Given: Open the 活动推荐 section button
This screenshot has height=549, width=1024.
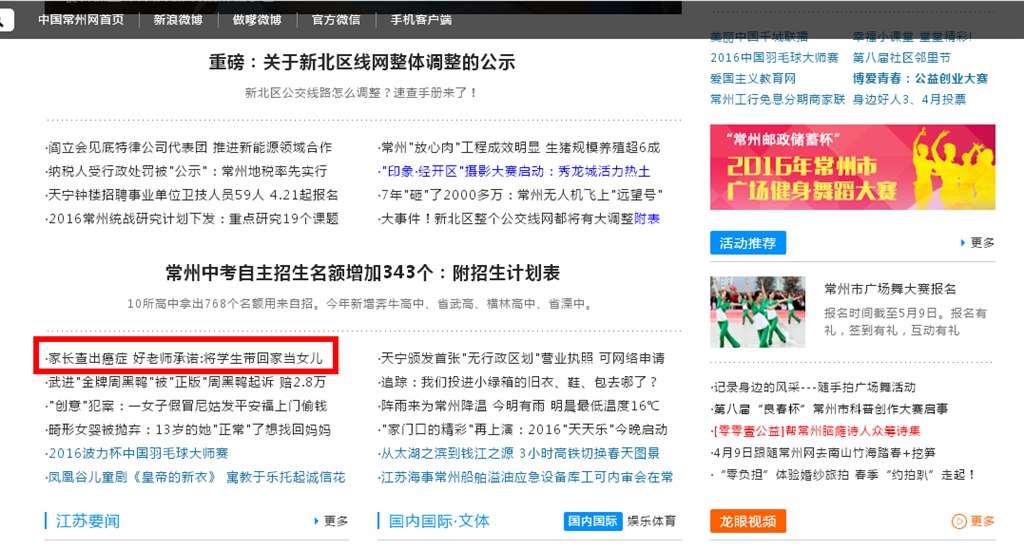Looking at the screenshot, I should [x=748, y=243].
